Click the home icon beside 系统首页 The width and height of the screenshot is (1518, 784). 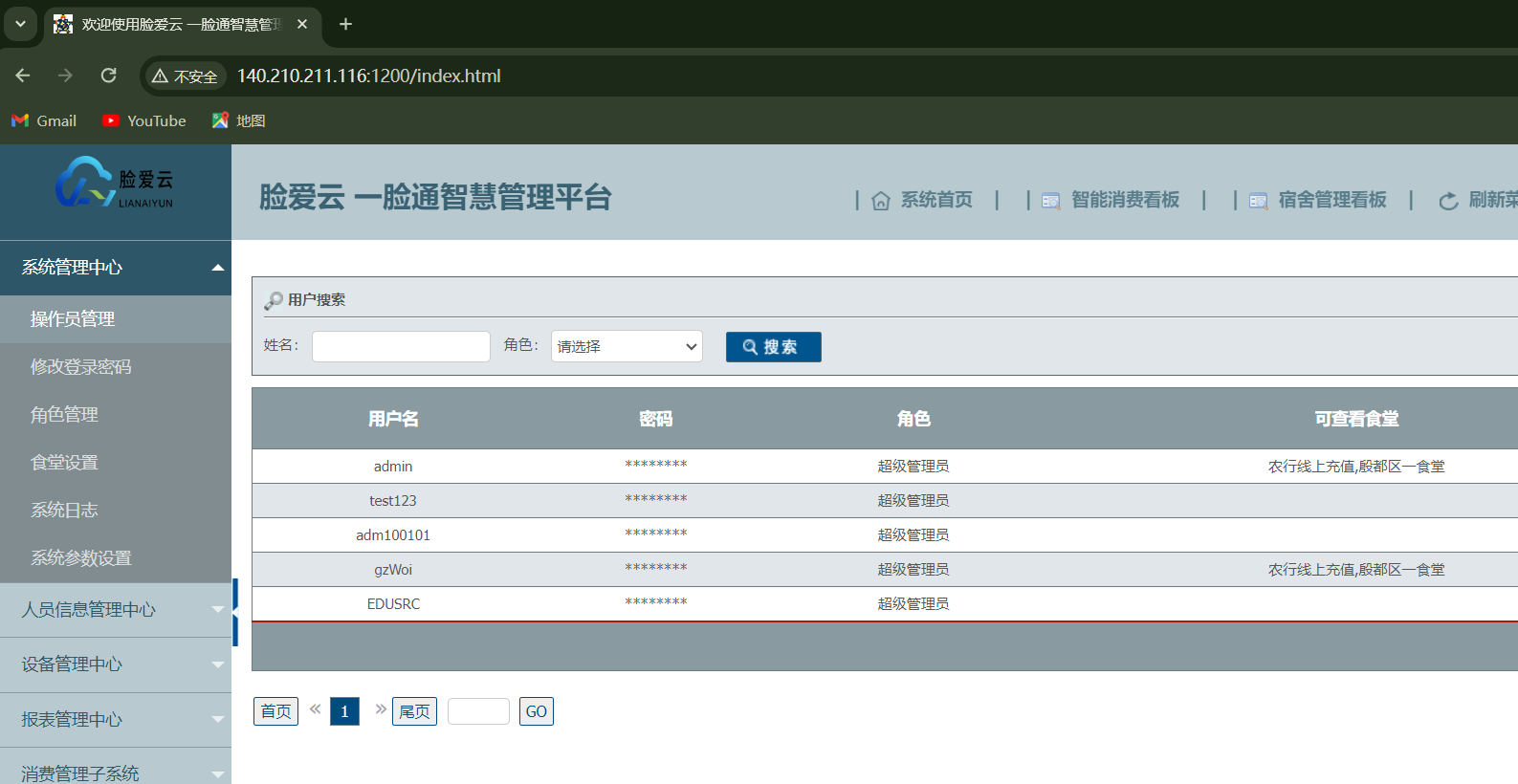coord(881,201)
